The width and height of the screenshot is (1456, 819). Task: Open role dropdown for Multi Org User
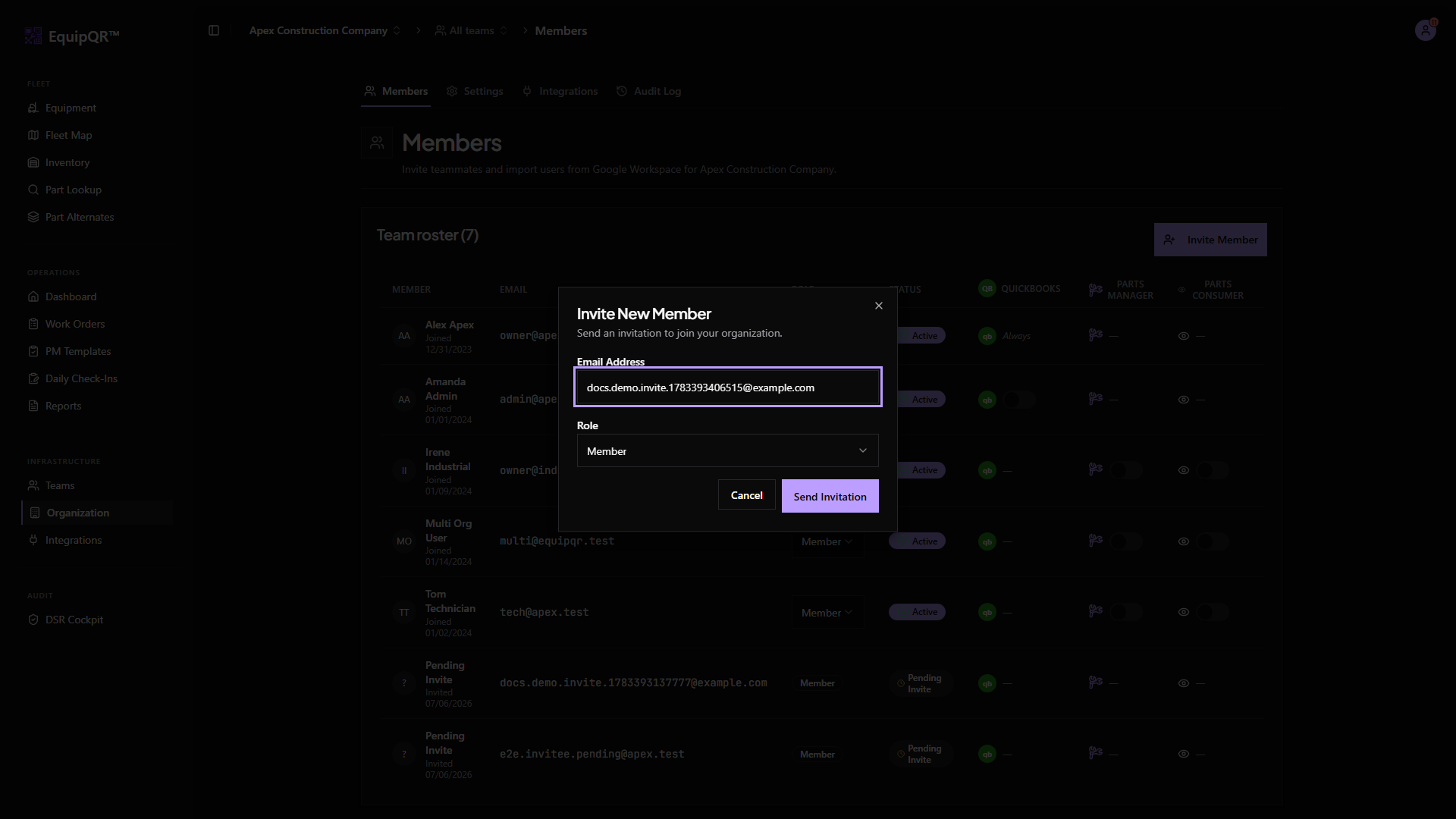pos(827,541)
